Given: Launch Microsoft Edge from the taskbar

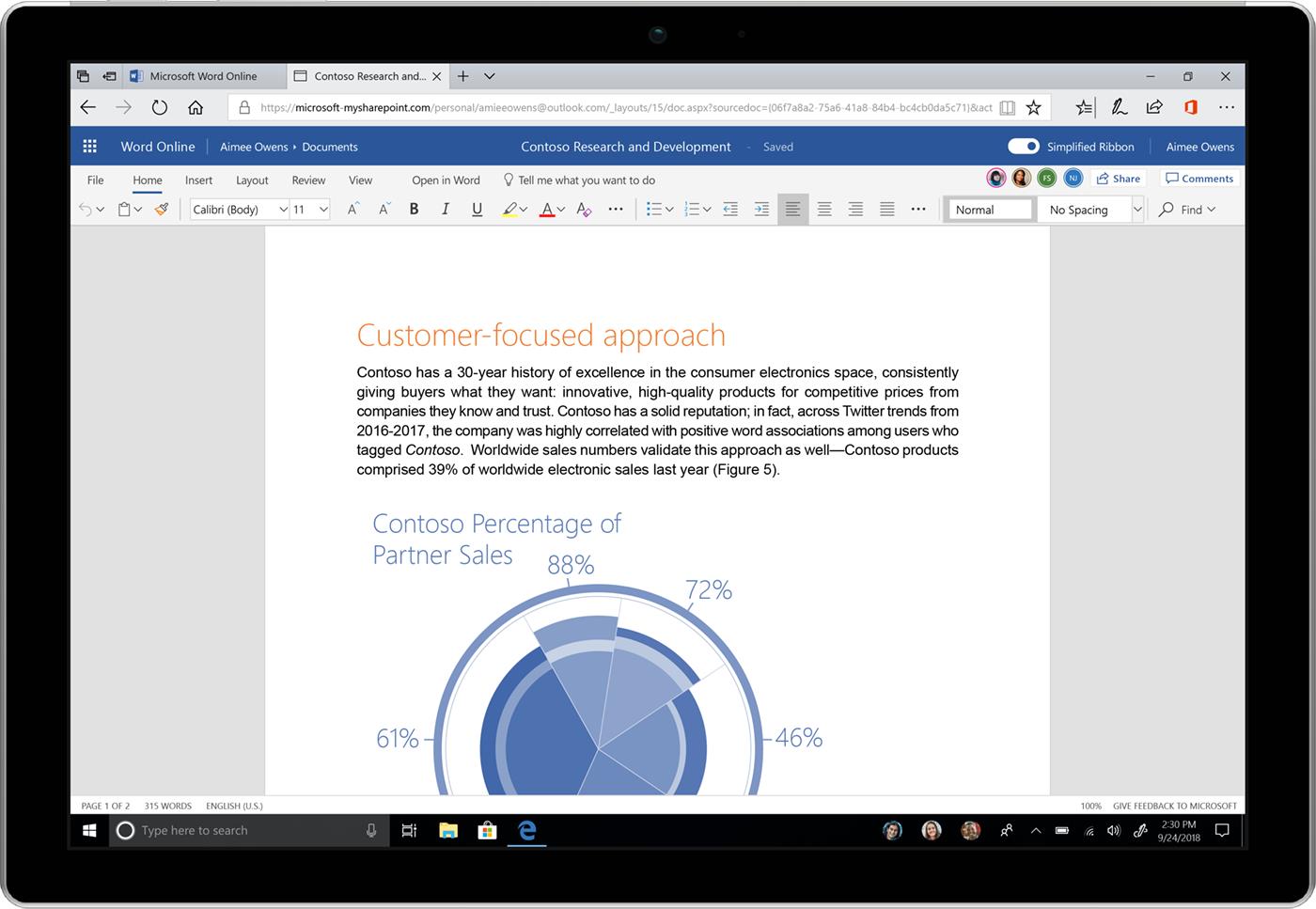Looking at the screenshot, I should [x=526, y=830].
